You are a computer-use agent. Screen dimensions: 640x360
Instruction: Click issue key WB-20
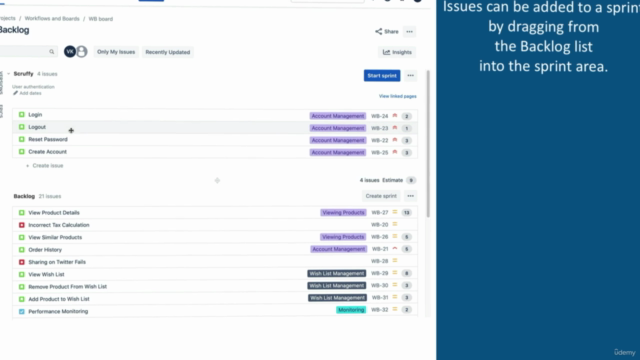pyautogui.click(x=380, y=224)
